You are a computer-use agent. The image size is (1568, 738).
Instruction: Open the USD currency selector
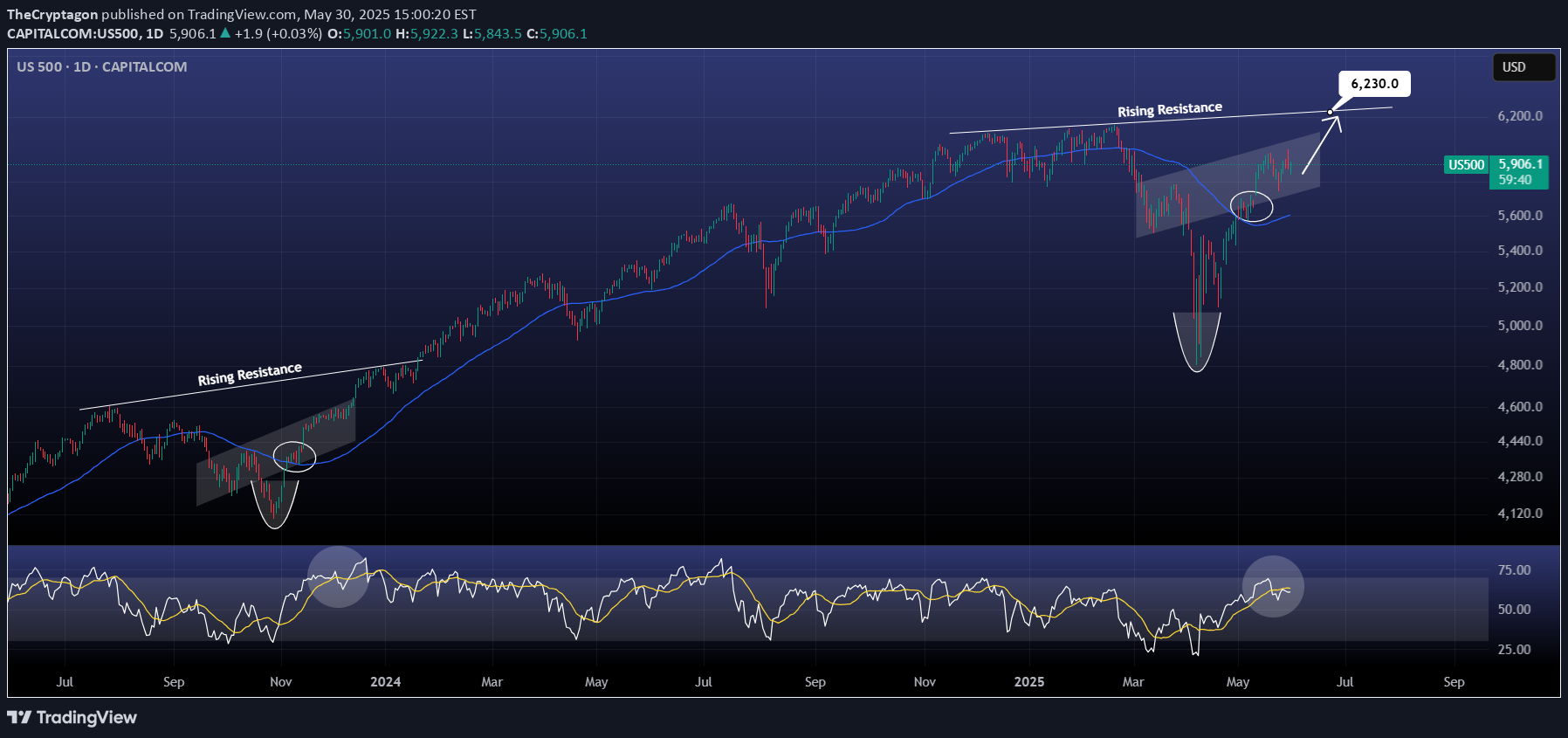[1524, 67]
